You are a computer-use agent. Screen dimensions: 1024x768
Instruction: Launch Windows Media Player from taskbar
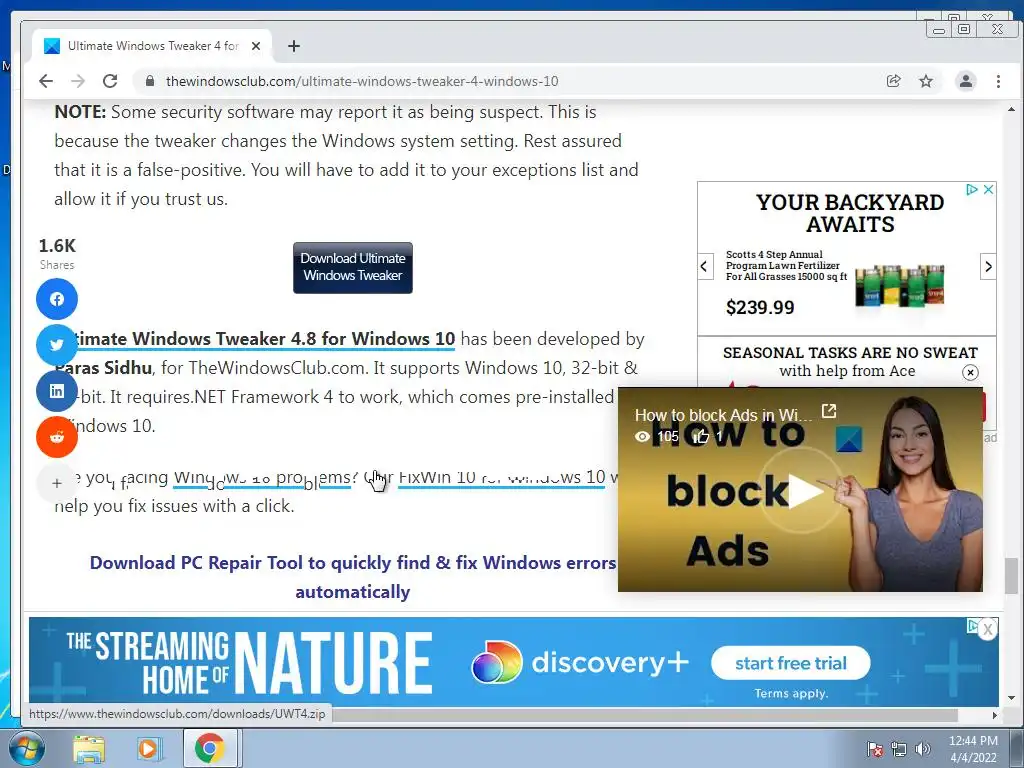148,748
